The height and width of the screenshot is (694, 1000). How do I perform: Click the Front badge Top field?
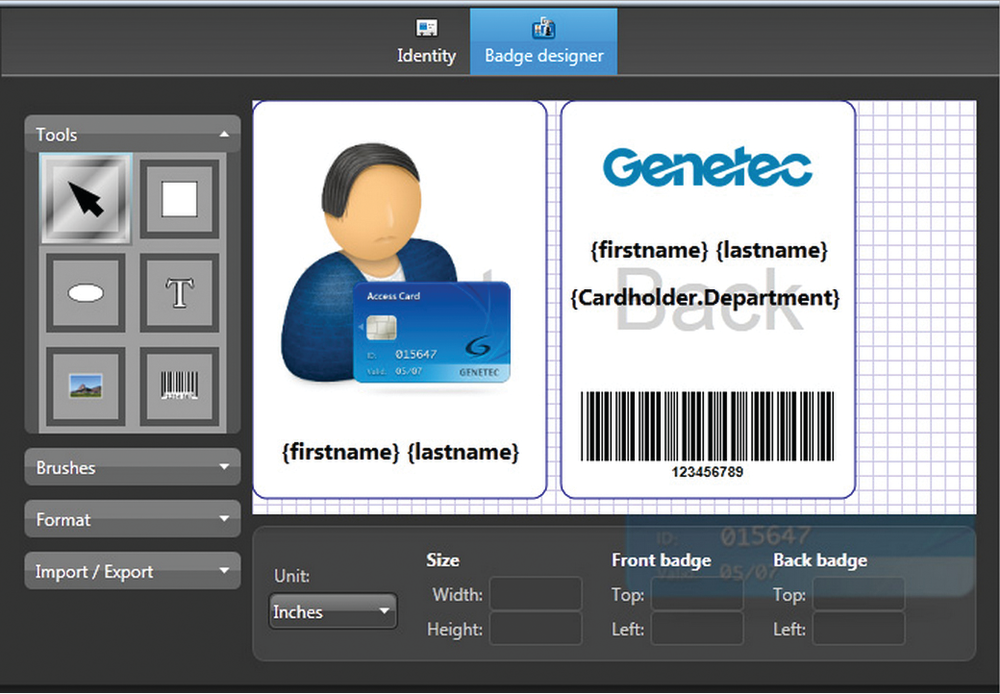point(697,594)
